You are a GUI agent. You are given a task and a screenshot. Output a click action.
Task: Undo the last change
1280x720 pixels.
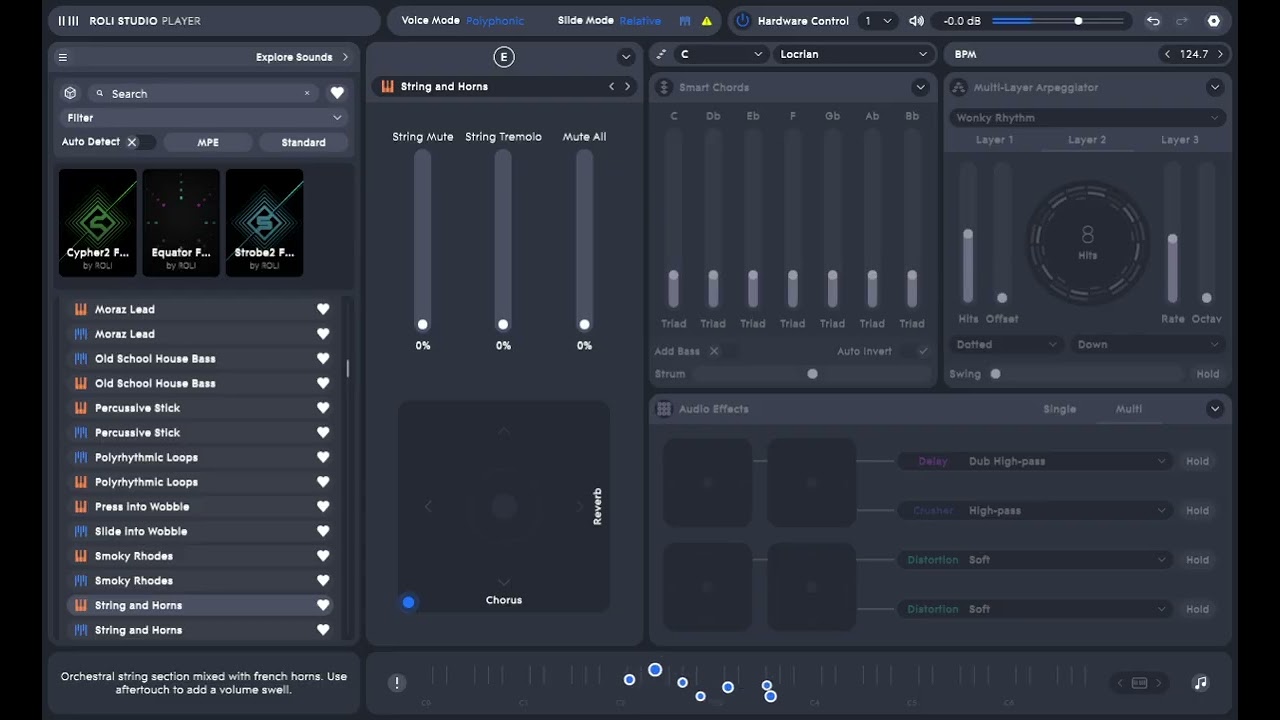(x=1153, y=21)
